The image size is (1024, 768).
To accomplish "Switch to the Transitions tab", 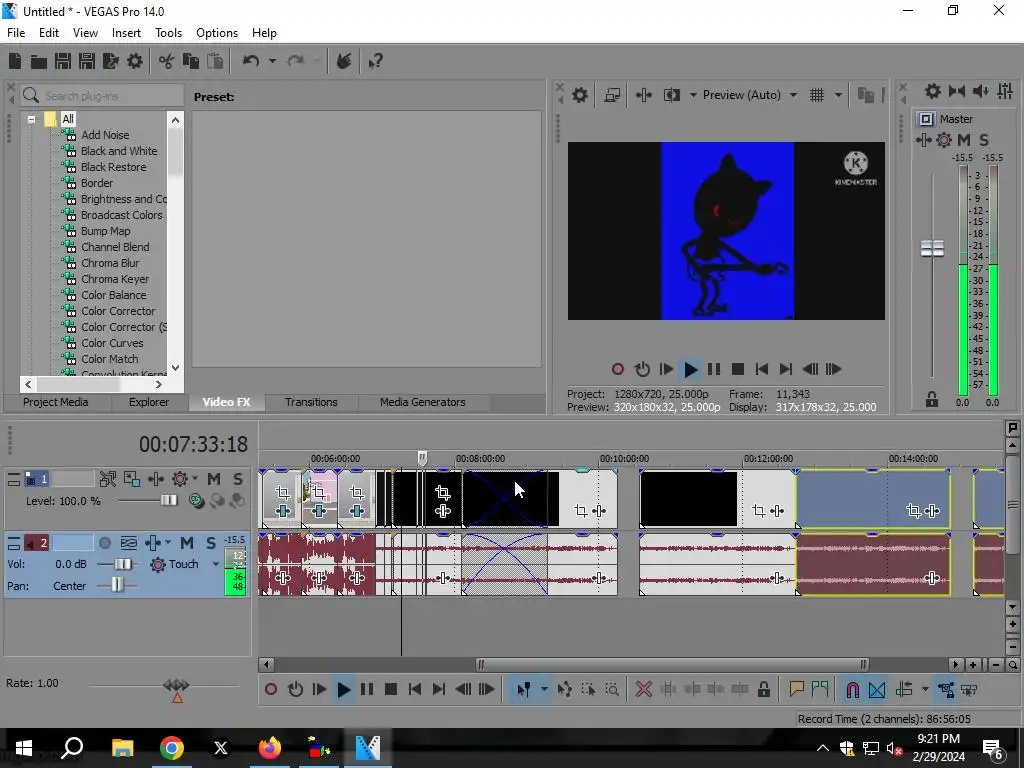I will pos(311,402).
